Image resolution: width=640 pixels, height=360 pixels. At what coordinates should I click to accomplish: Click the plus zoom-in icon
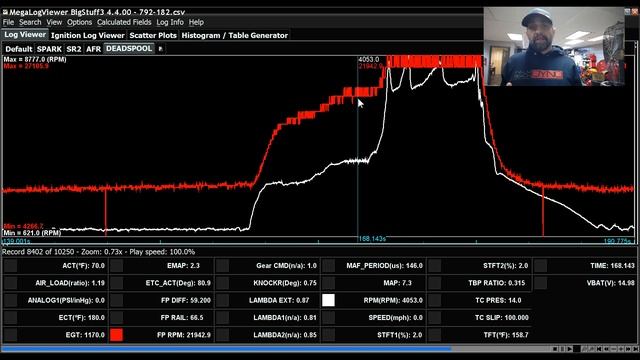pyautogui.click(x=621, y=349)
